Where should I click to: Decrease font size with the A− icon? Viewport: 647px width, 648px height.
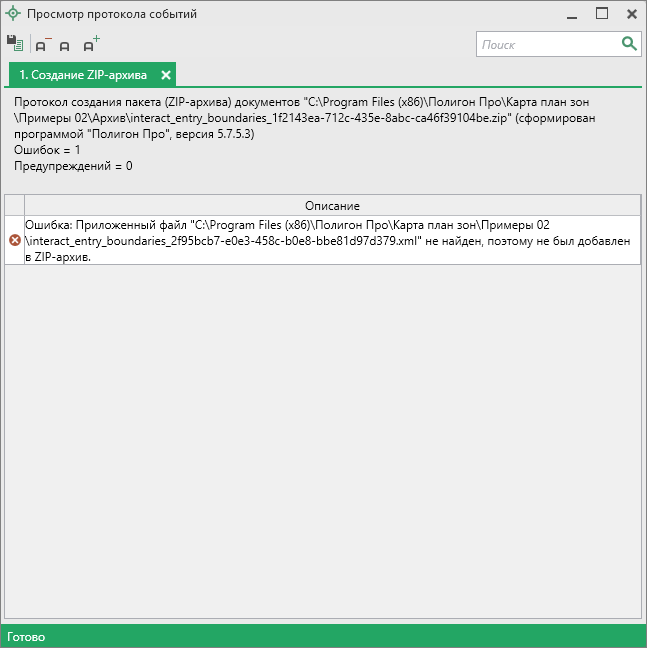point(42,44)
